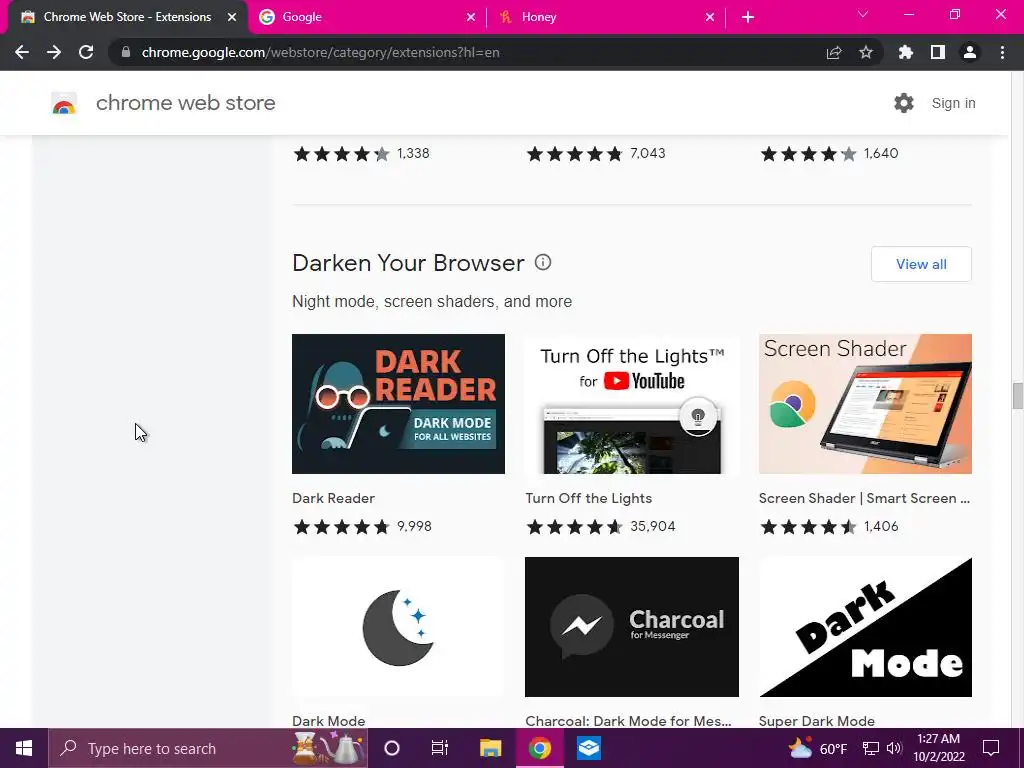The height and width of the screenshot is (768, 1024).
Task: Open network settings from the tray icon
Action: point(871,748)
